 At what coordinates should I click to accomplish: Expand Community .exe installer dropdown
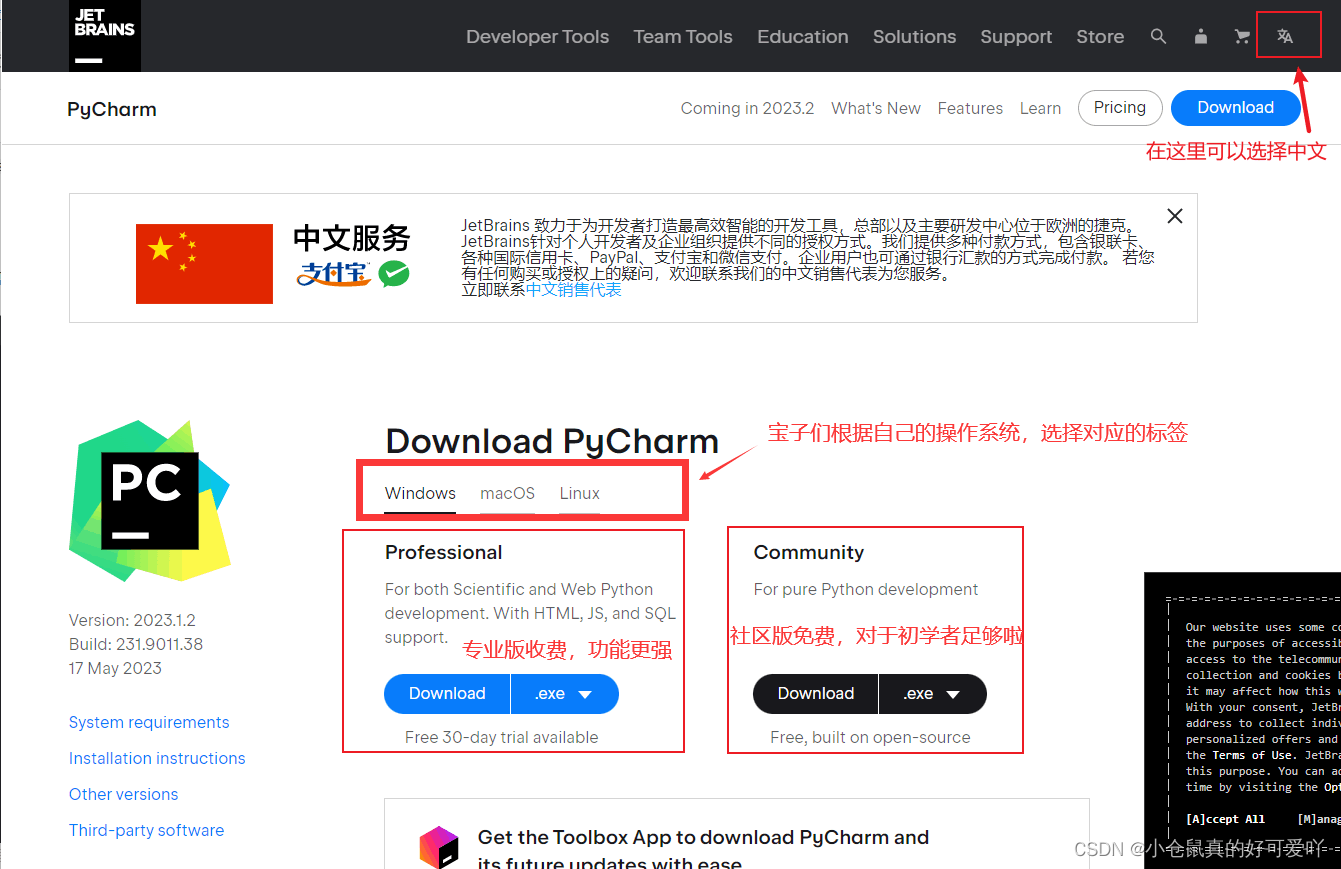click(933, 694)
